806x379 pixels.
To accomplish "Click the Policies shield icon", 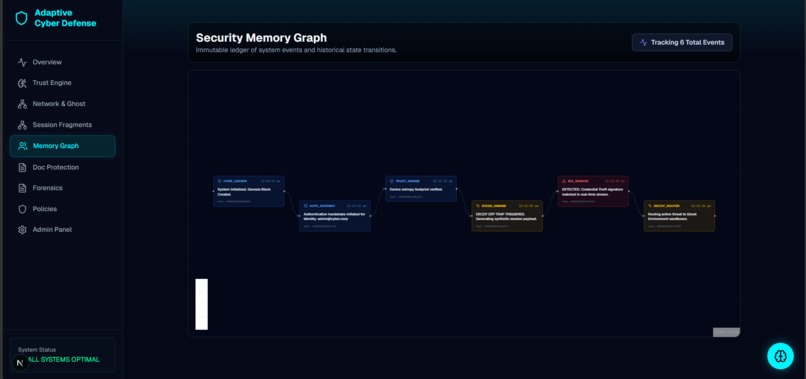I will [22, 209].
